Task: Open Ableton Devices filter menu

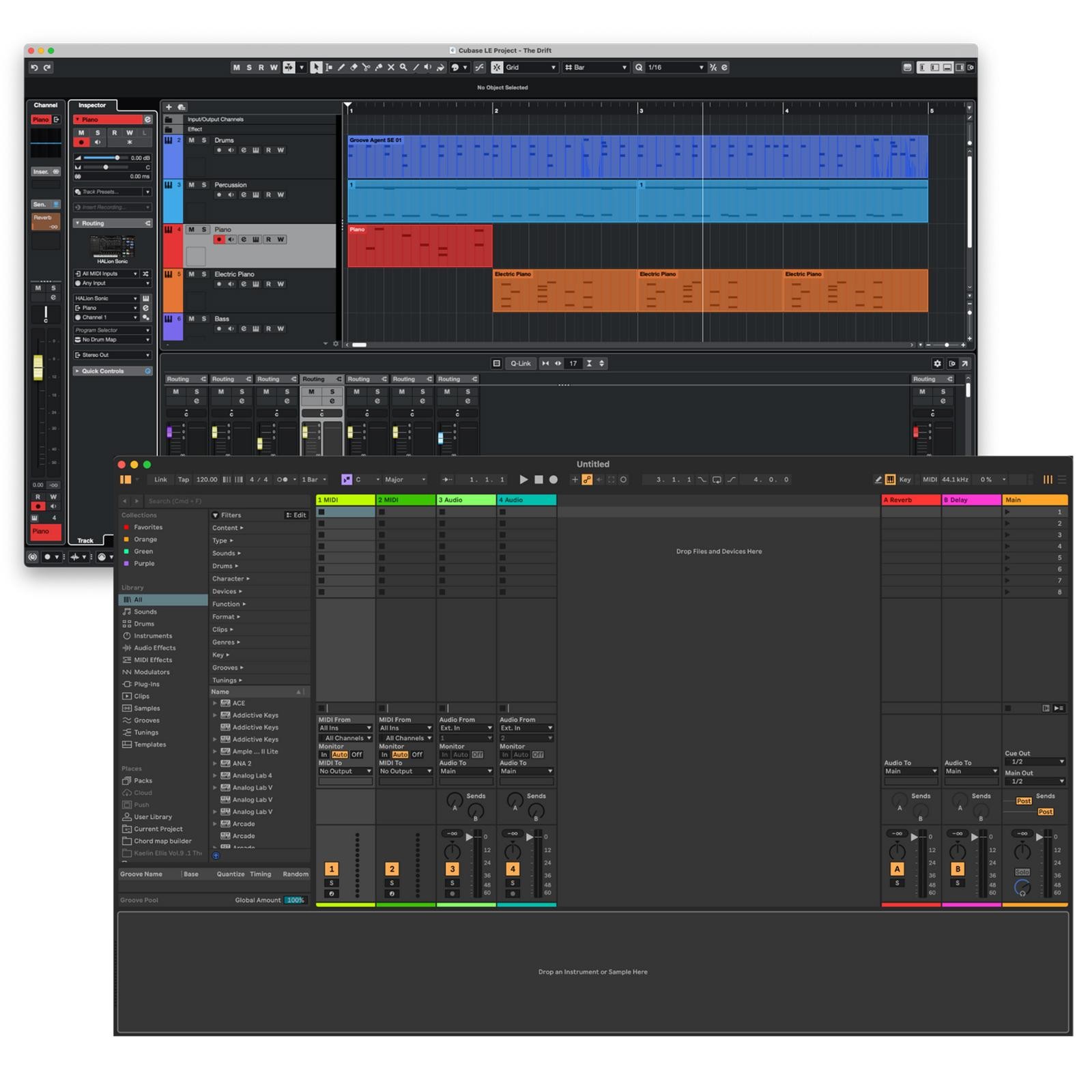Action: (x=227, y=592)
